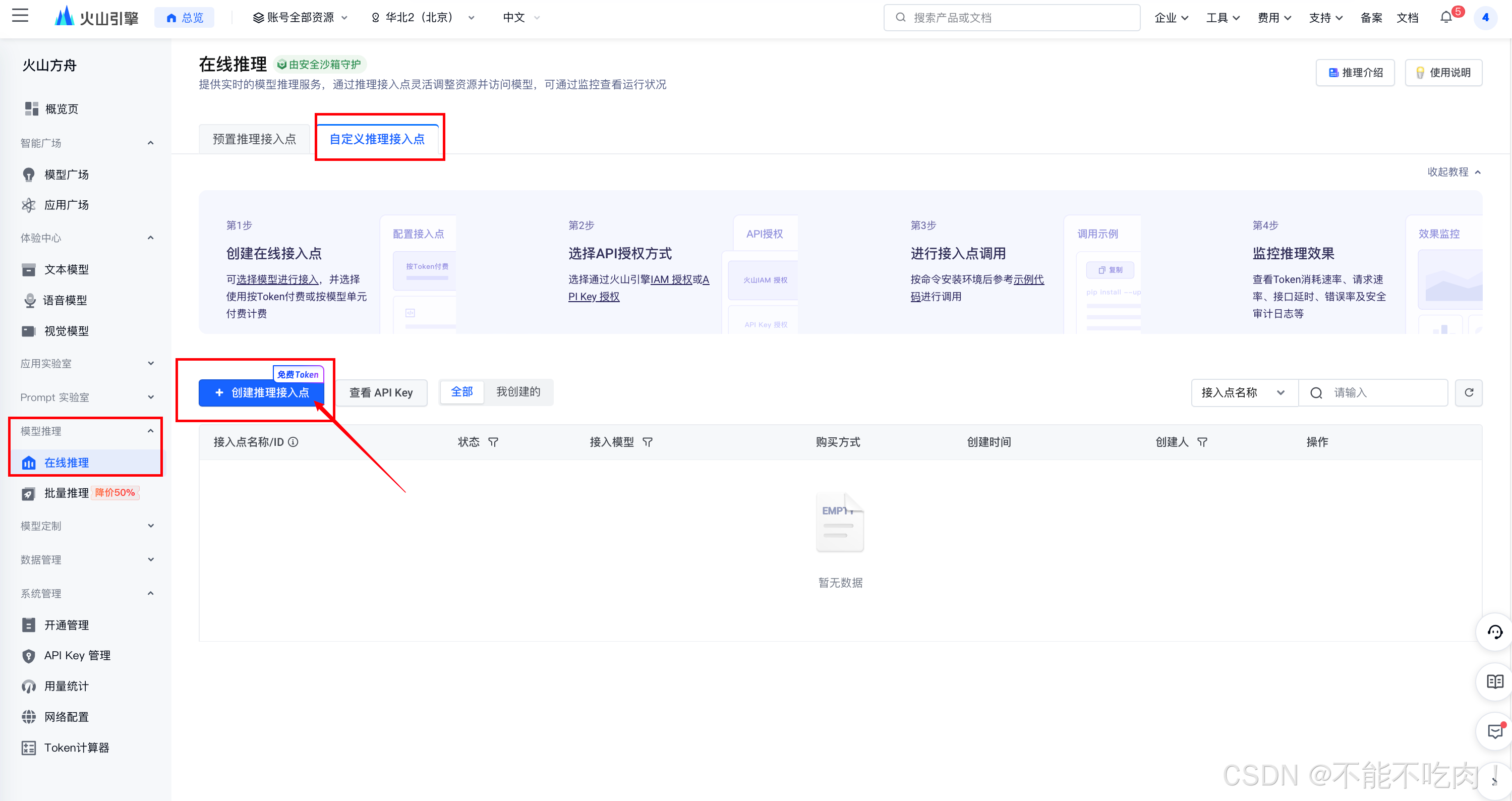Click the refresh icon next to search
This screenshot has height=801, width=1512.
click(1469, 392)
